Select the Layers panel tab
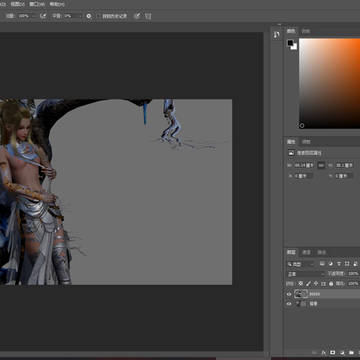360x360 pixels. click(x=291, y=252)
